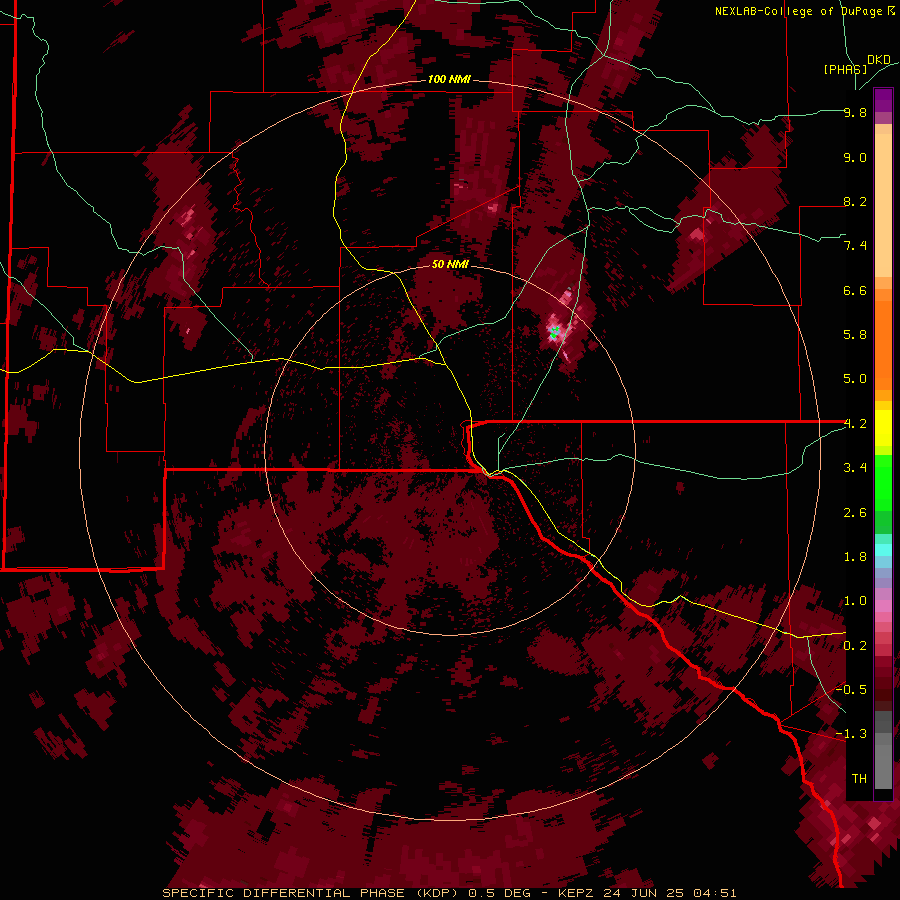
Task: Click the 9.0 scale value
Action: click(855, 157)
